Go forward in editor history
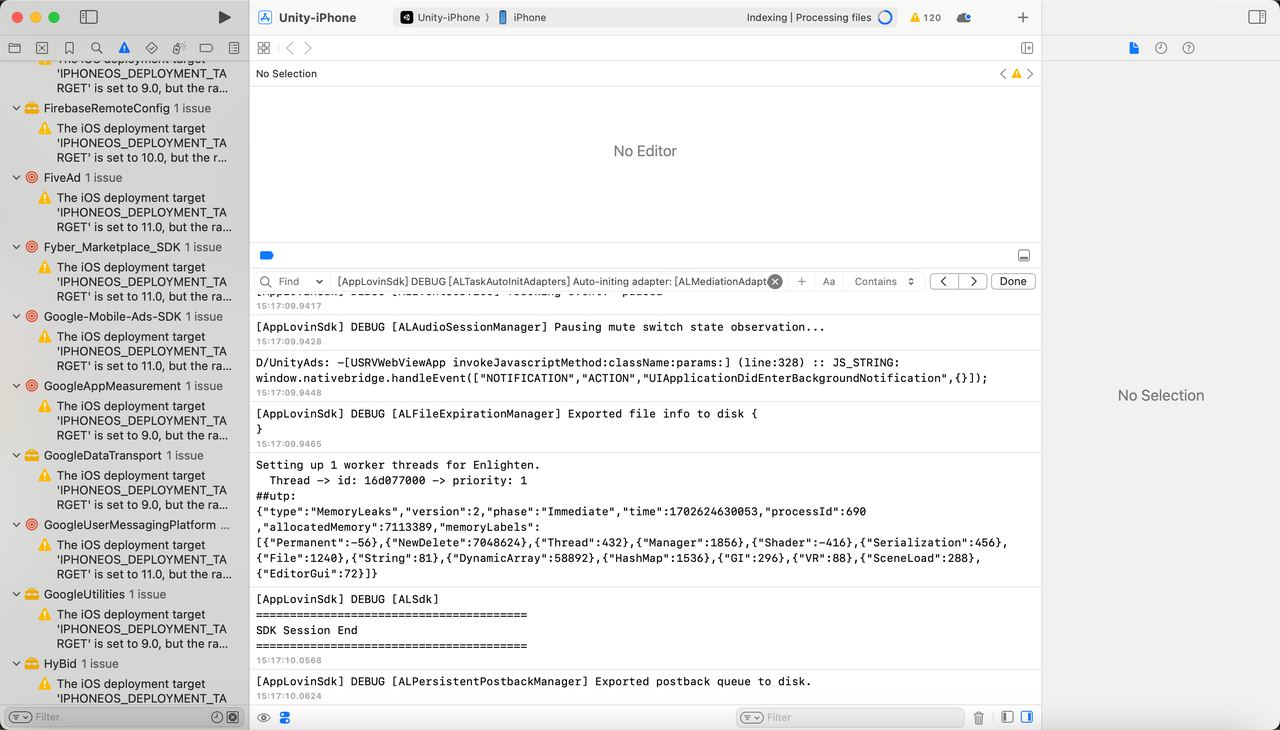This screenshot has height=730, width=1280. (308, 48)
